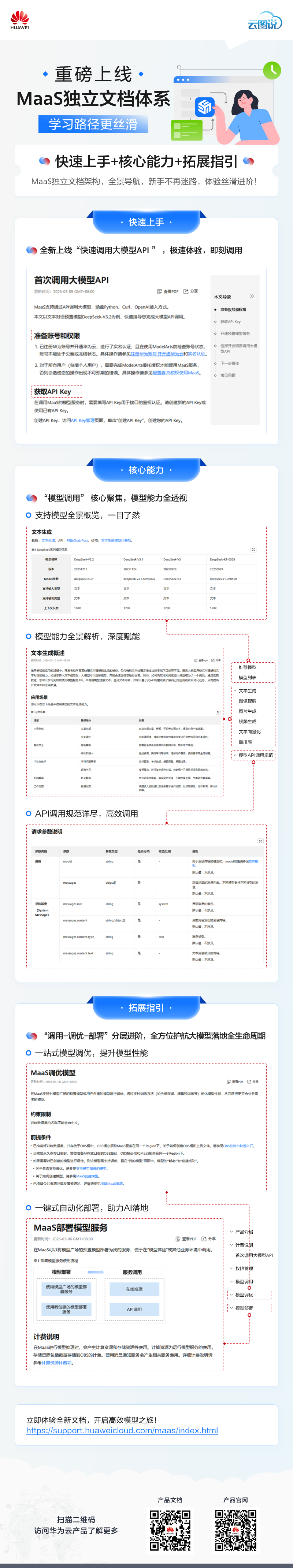Open 注册华为账号并开通华为云 link

[x=156, y=354]
